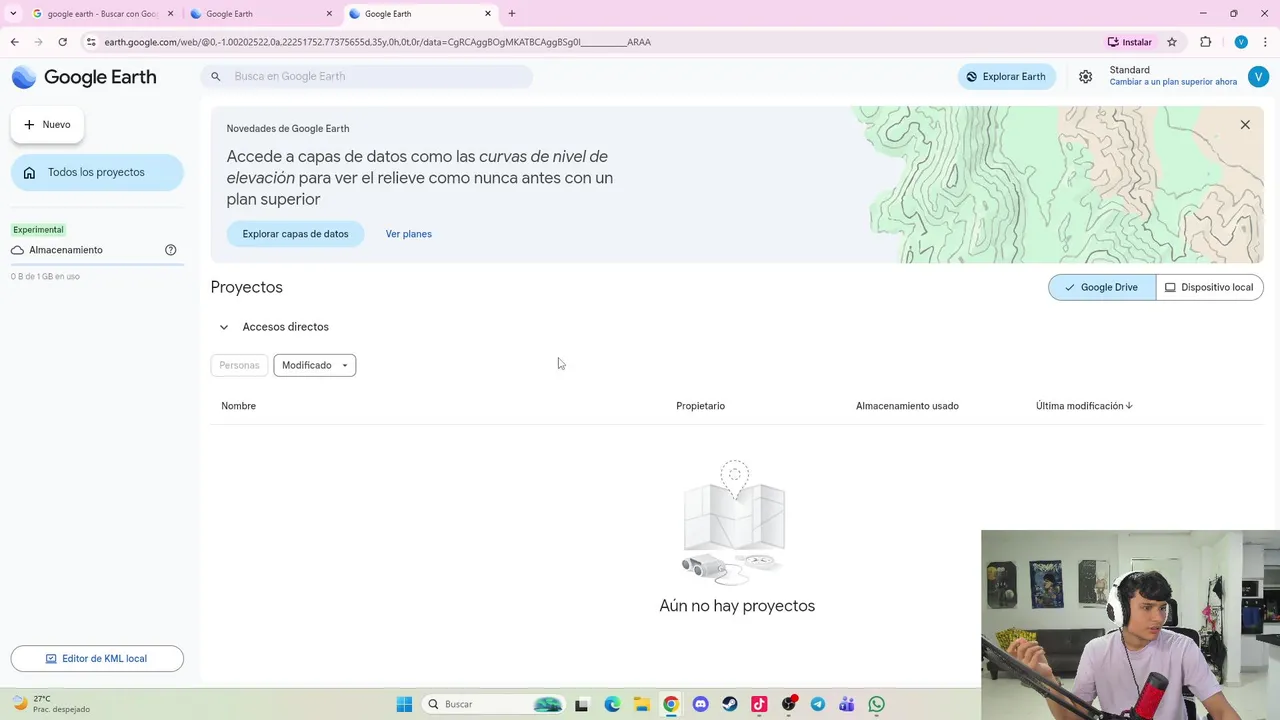1280x720 pixels.
Task: Click the search magnifier icon
Action: click(x=215, y=76)
